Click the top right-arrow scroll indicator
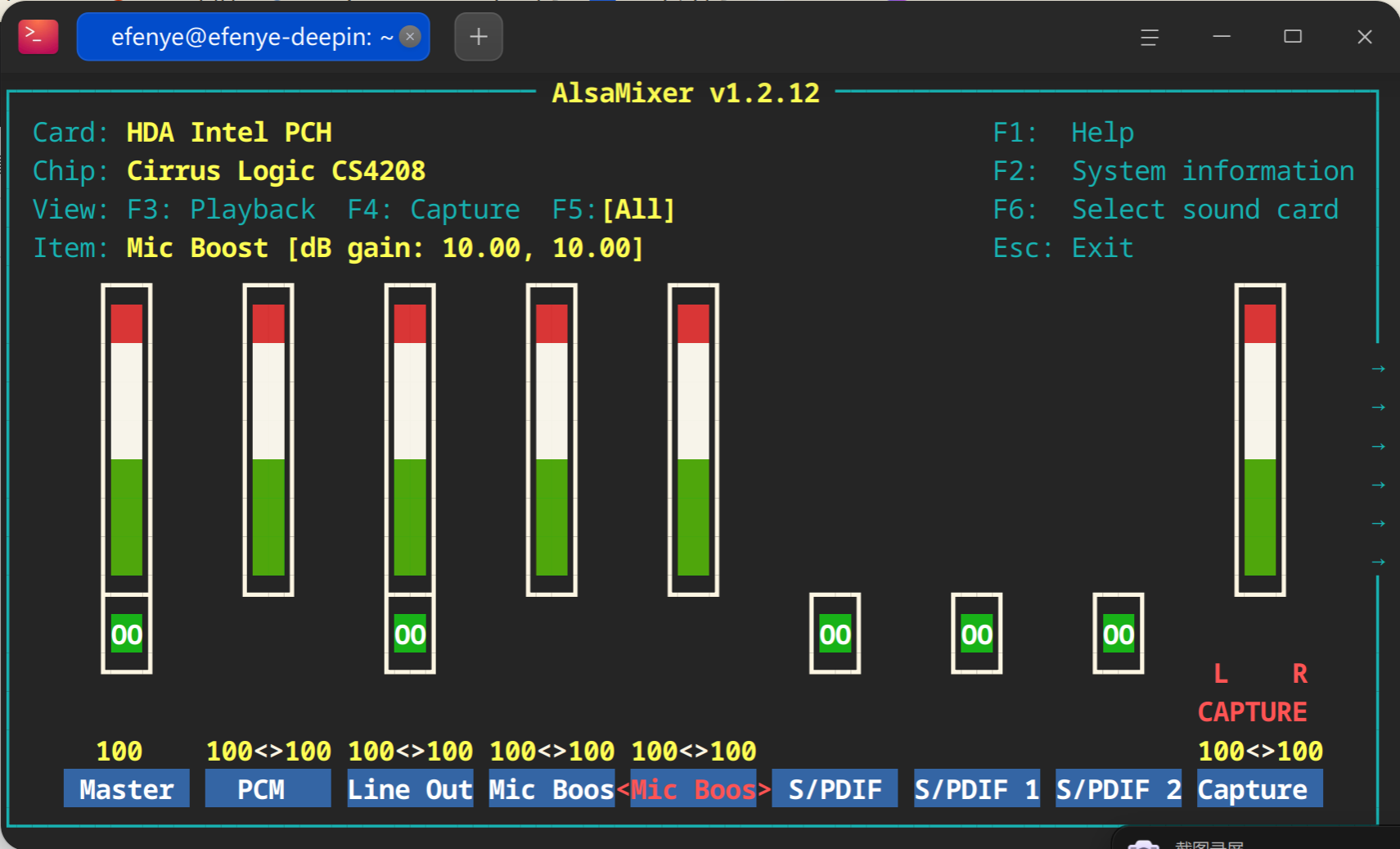The width and height of the screenshot is (1400, 849). [1379, 368]
